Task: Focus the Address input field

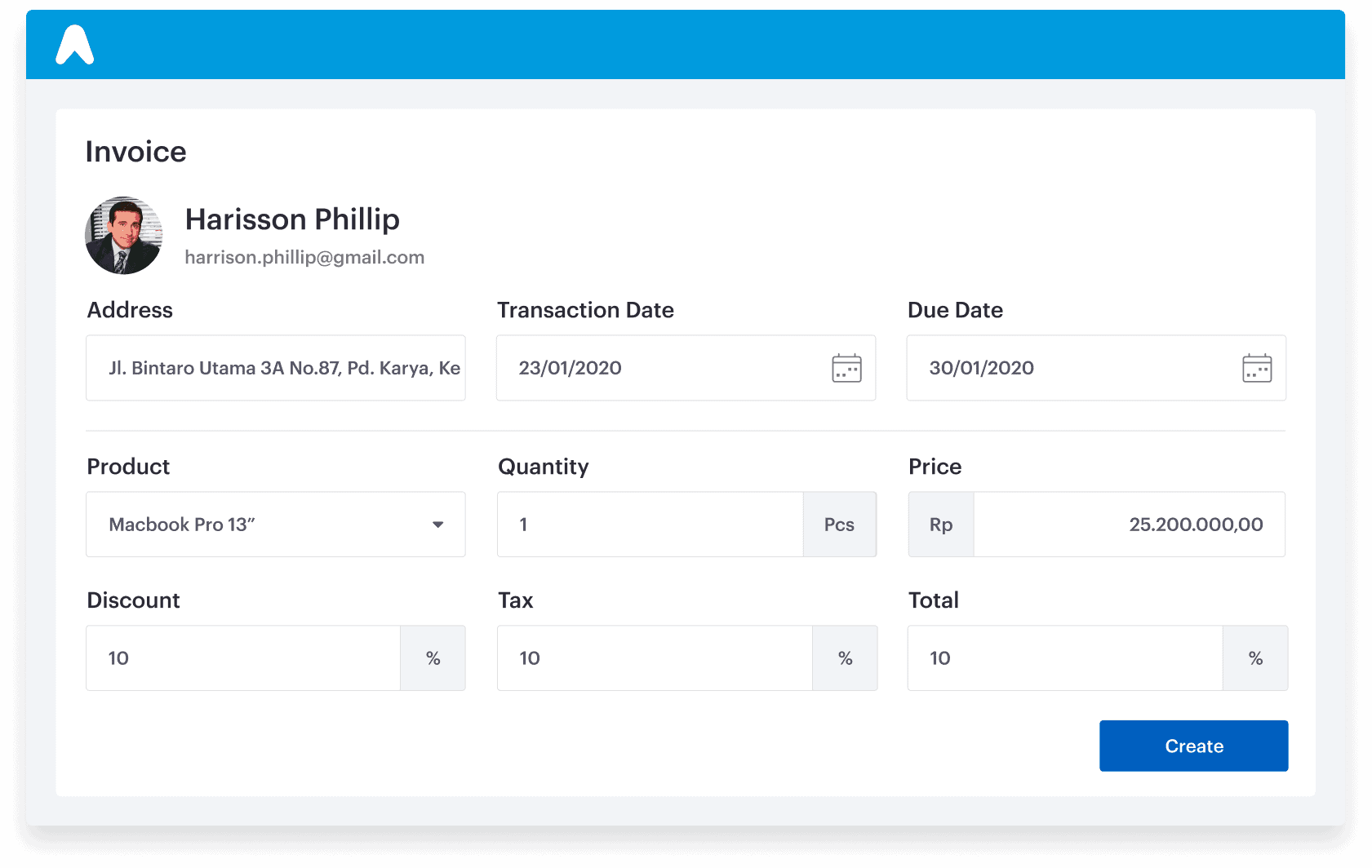Action: pos(276,368)
